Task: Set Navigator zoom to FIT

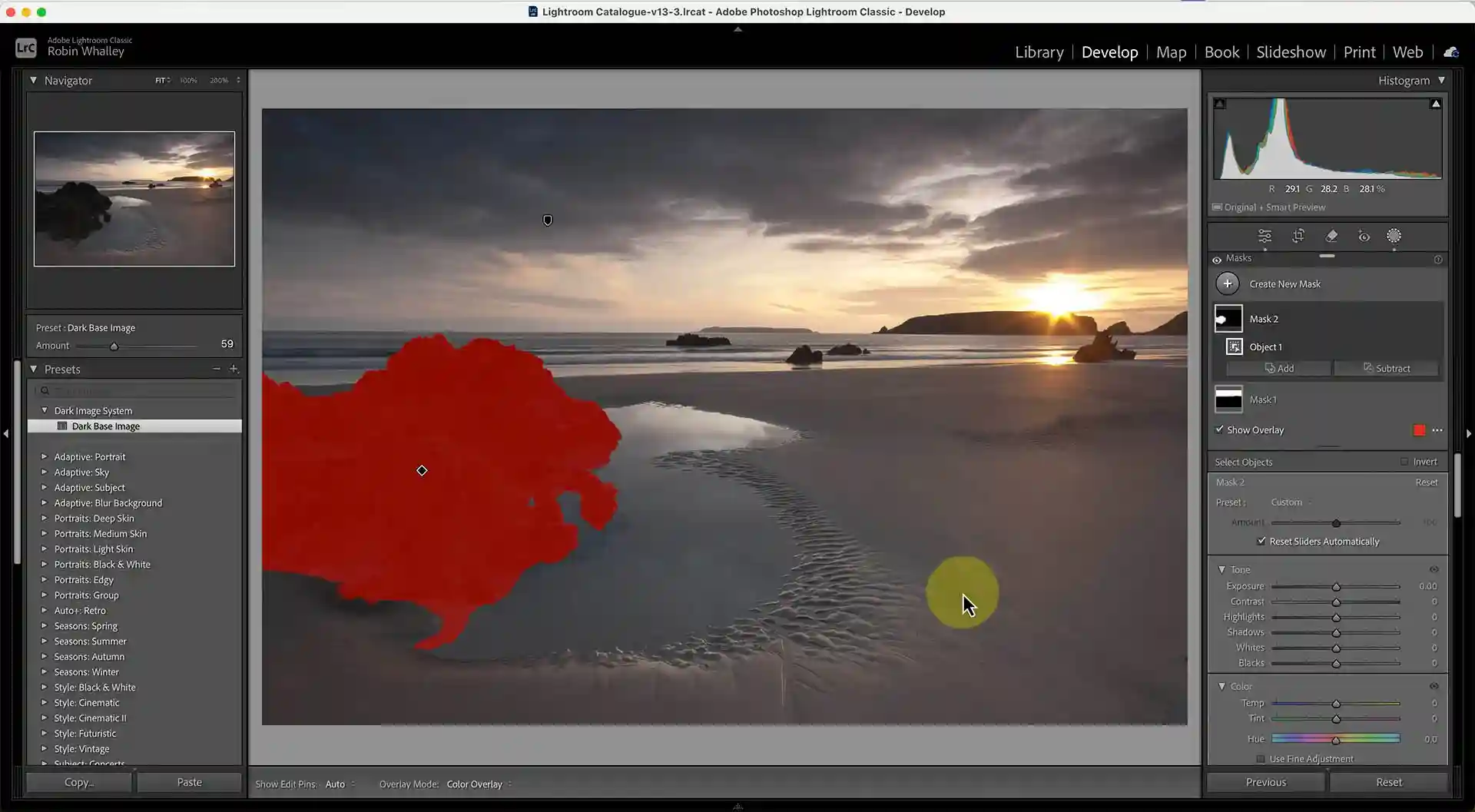Action: coord(160,80)
